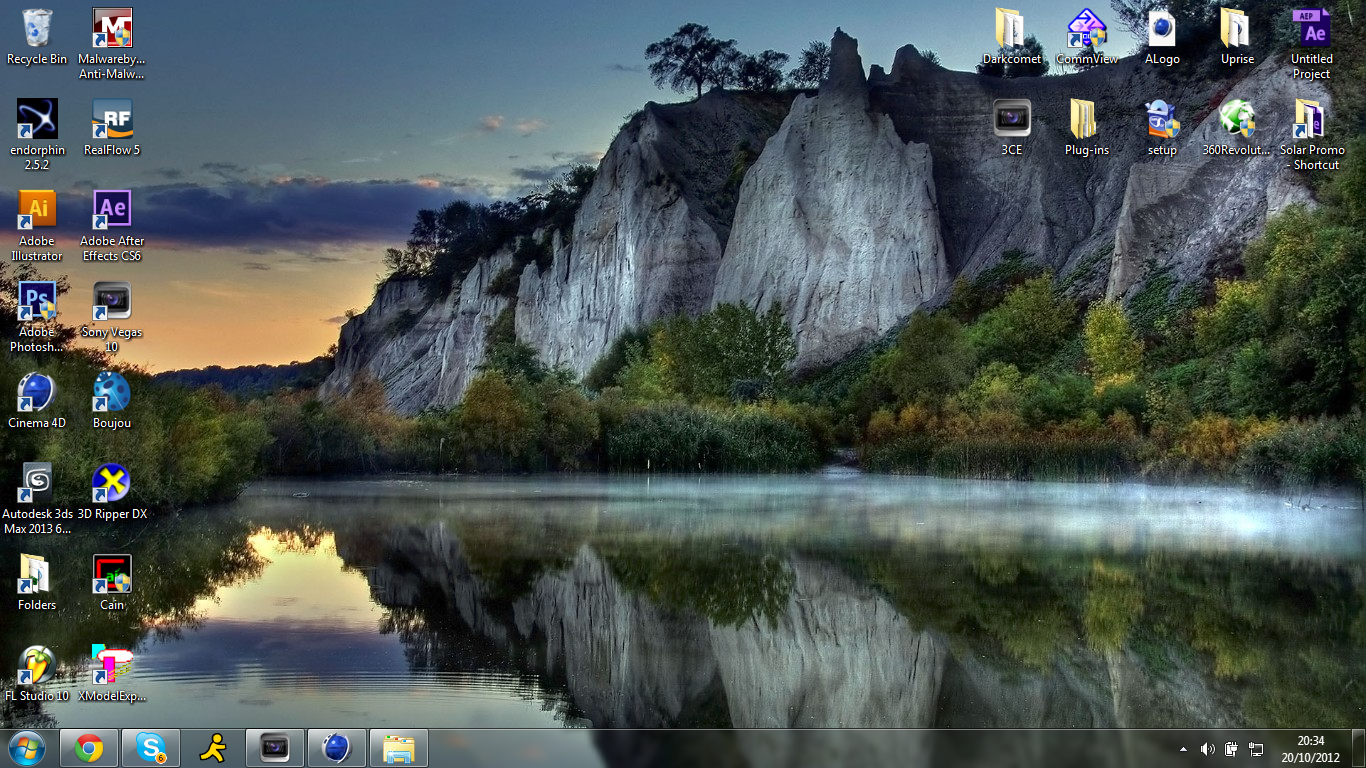Select the Uprise folder on the desktop

tap(1237, 37)
